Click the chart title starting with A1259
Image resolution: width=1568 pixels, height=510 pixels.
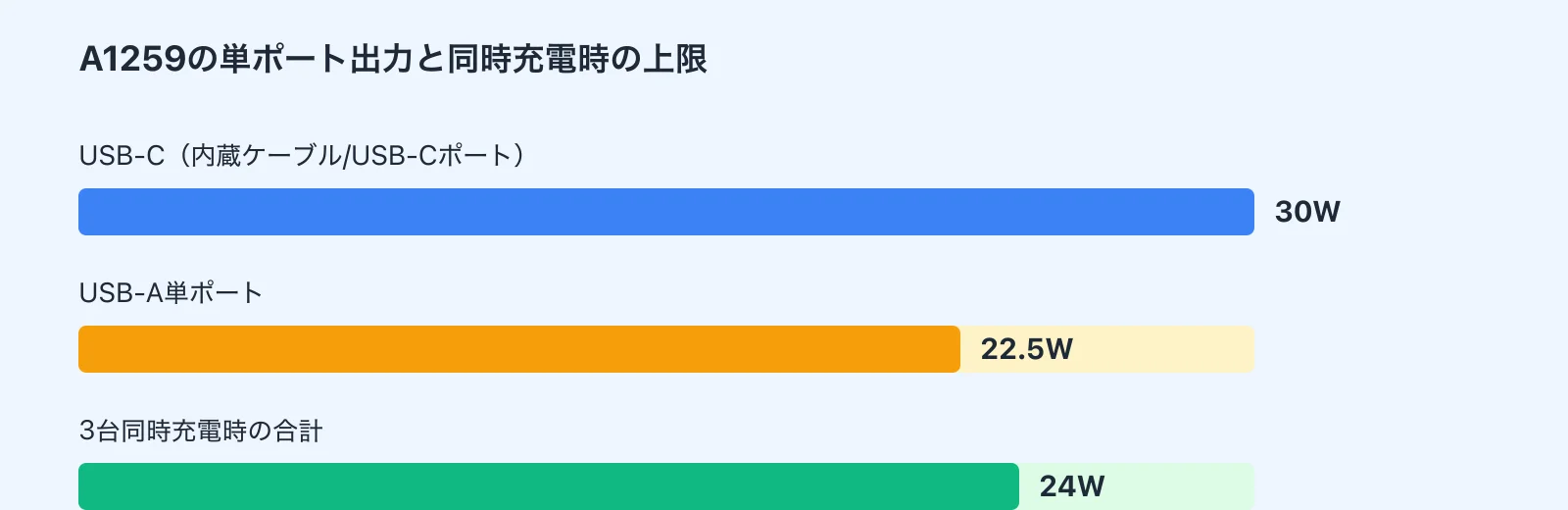(x=392, y=60)
